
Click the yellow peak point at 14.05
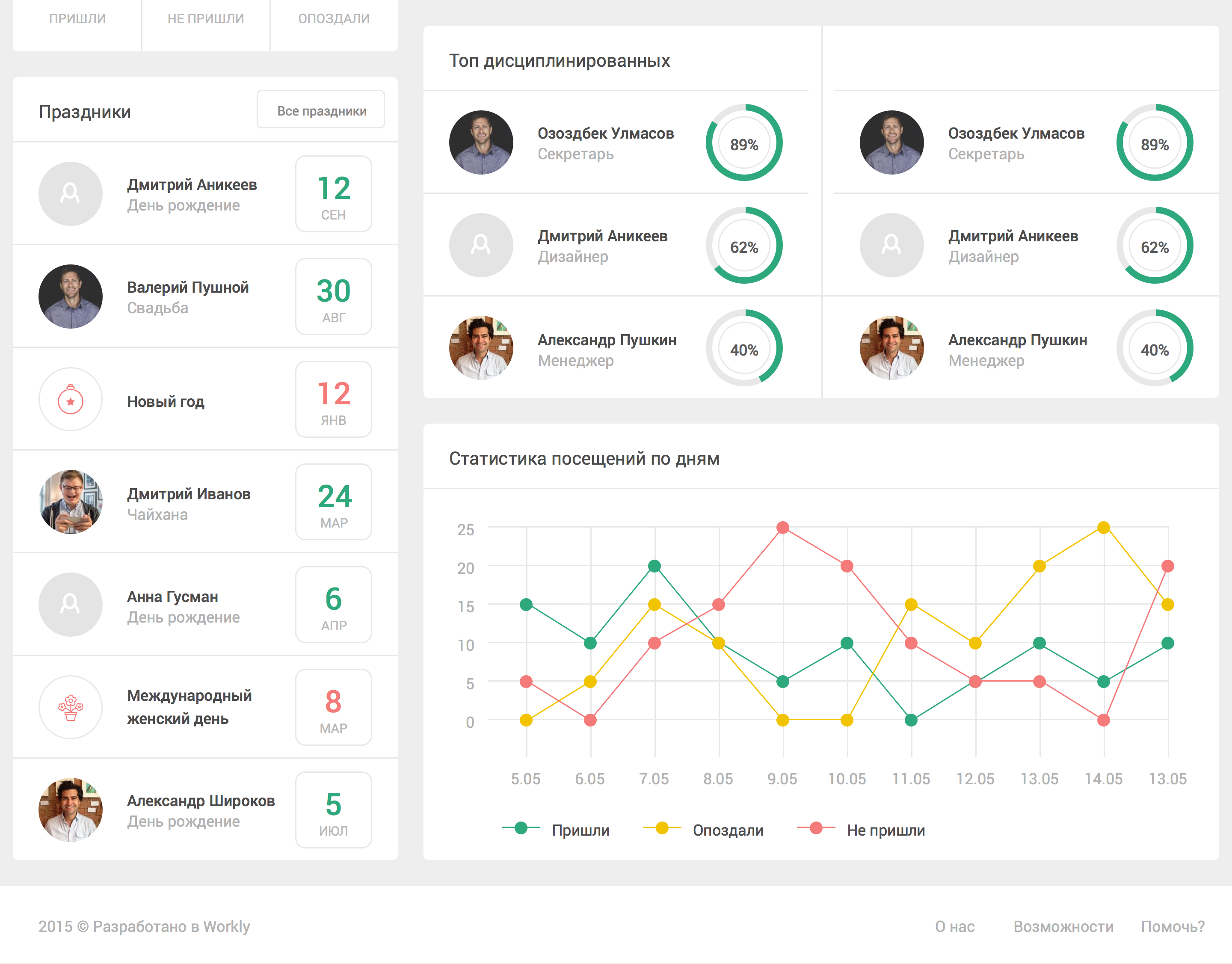point(1104,528)
